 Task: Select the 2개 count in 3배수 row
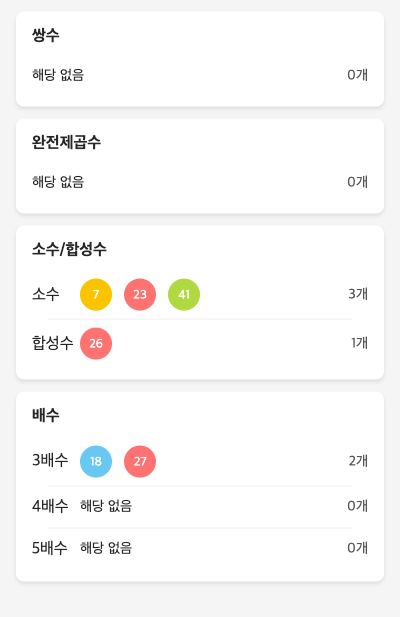[358, 460]
